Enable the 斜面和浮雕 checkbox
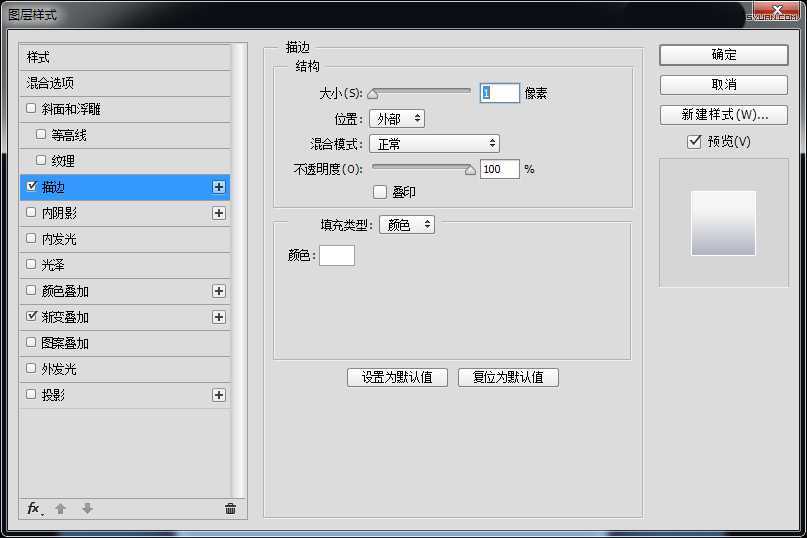 pos(32,109)
